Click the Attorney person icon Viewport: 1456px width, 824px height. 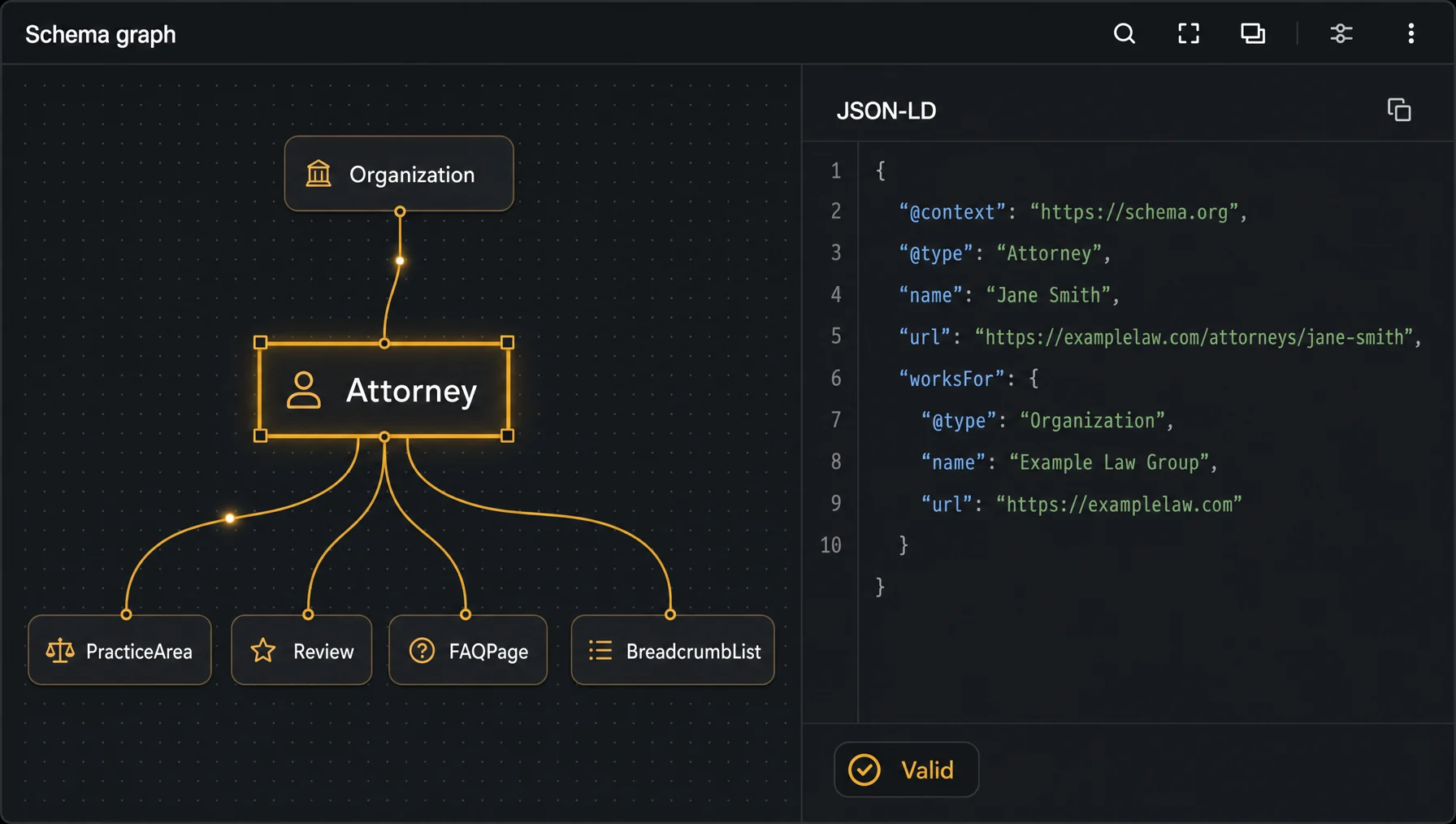[x=304, y=390]
